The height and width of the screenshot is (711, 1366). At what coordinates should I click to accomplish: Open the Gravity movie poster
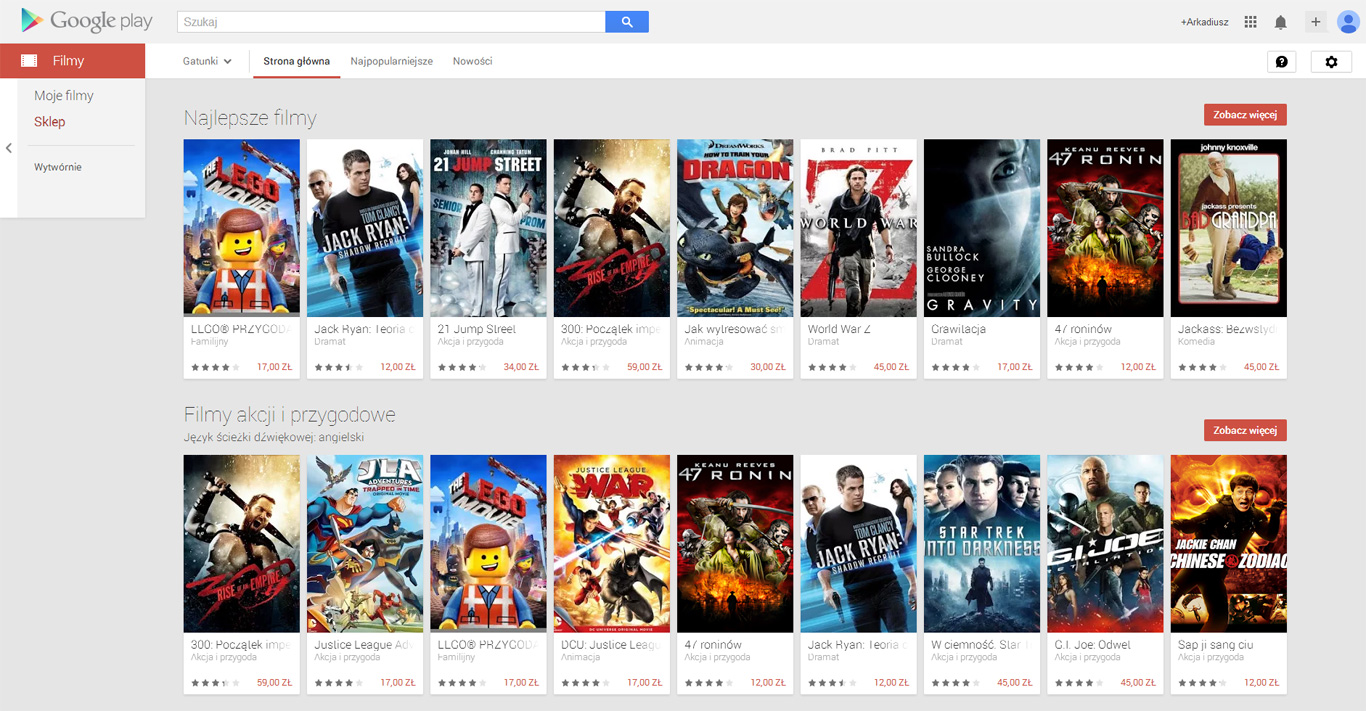(x=982, y=228)
